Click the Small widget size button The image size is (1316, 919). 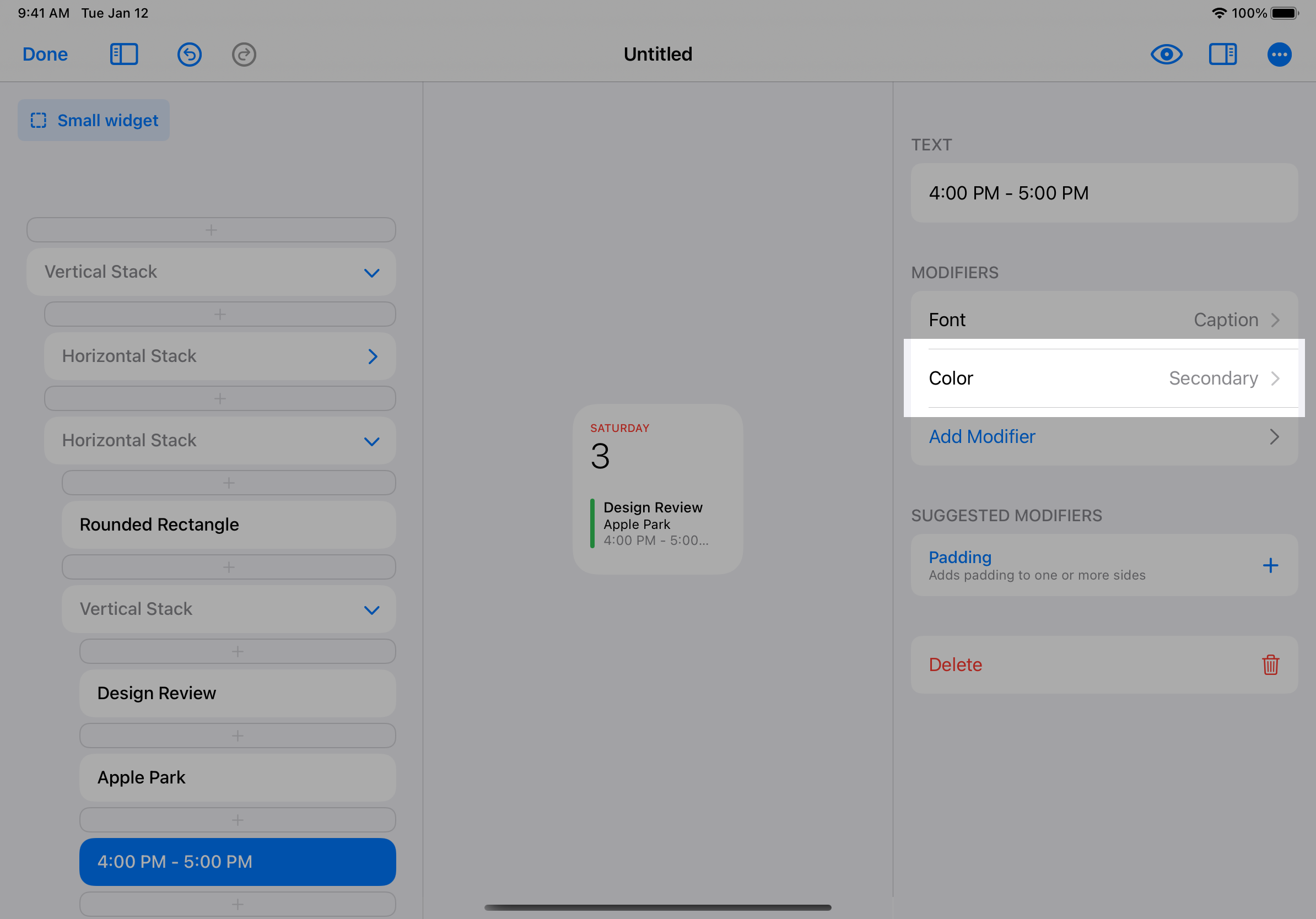coord(94,120)
